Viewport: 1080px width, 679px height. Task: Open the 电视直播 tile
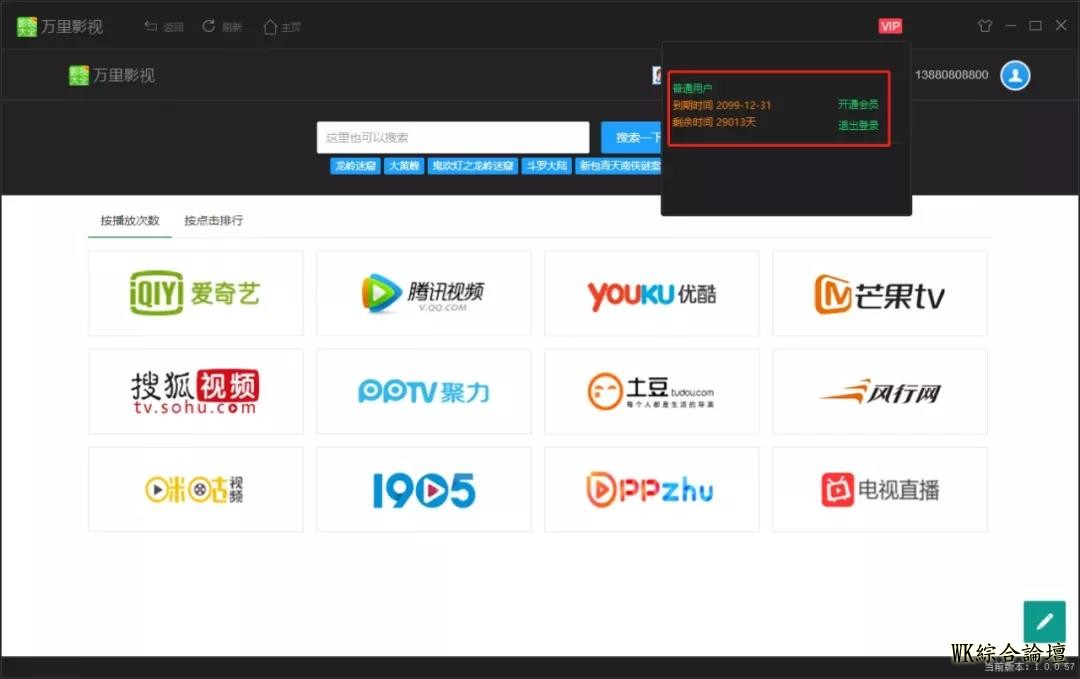pyautogui.click(x=879, y=489)
